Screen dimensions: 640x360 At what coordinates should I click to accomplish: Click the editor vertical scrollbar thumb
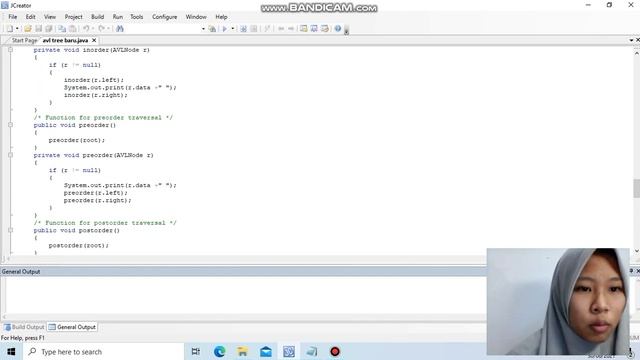636,188
